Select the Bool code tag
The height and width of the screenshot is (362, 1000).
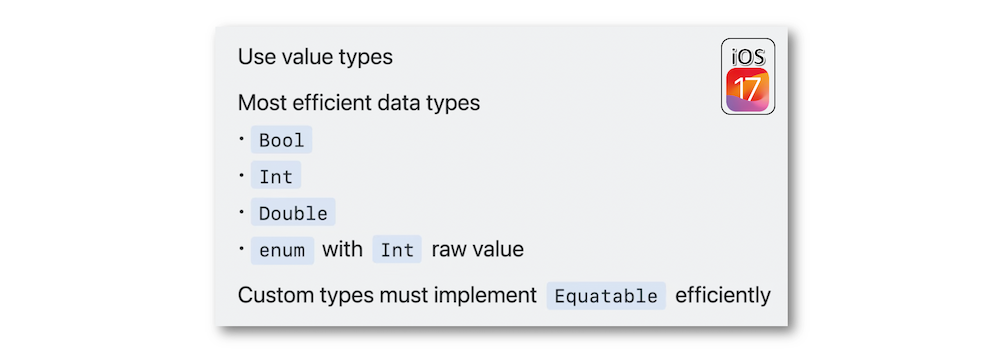click(x=281, y=140)
